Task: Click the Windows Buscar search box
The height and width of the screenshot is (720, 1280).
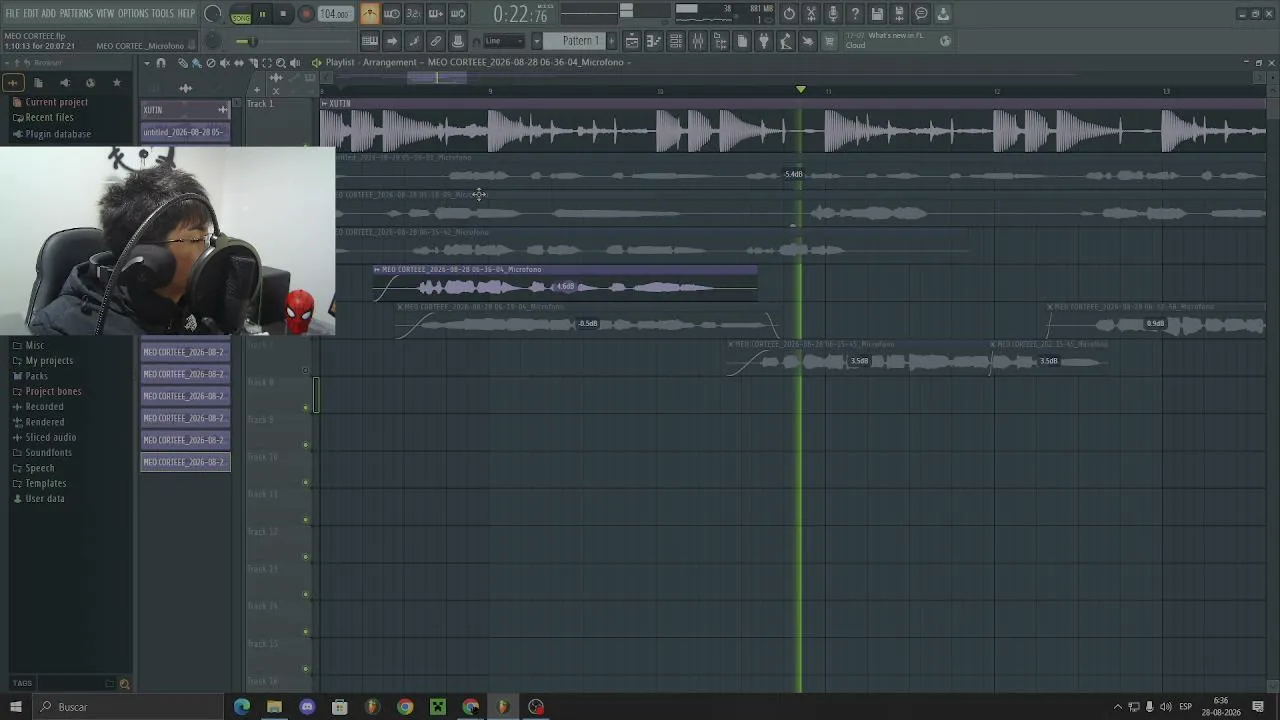Action: (130, 707)
